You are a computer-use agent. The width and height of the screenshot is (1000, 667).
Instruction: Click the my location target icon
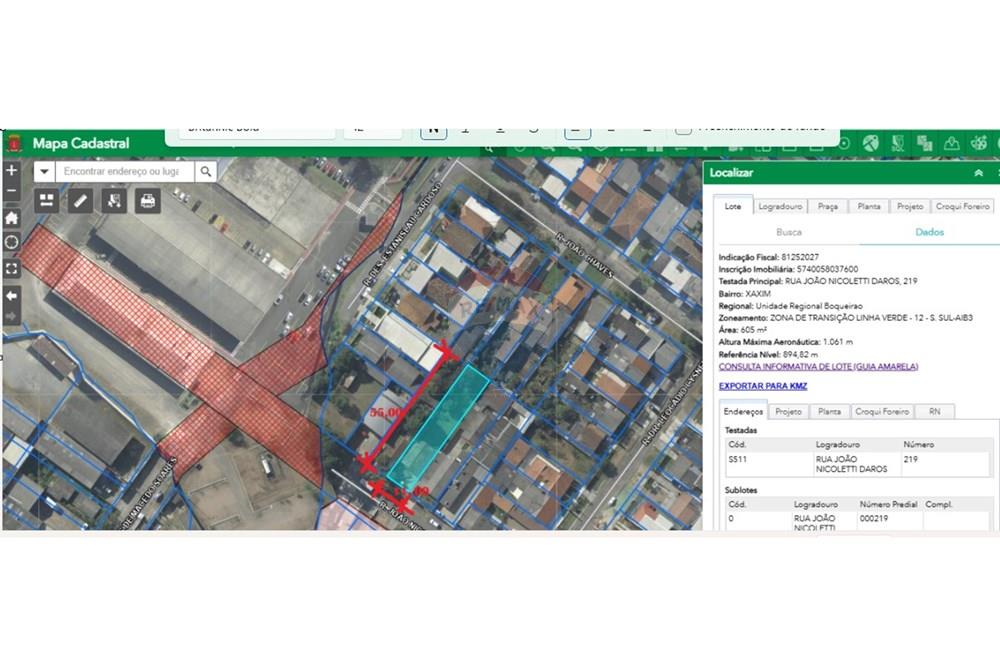pyautogui.click(x=11, y=243)
